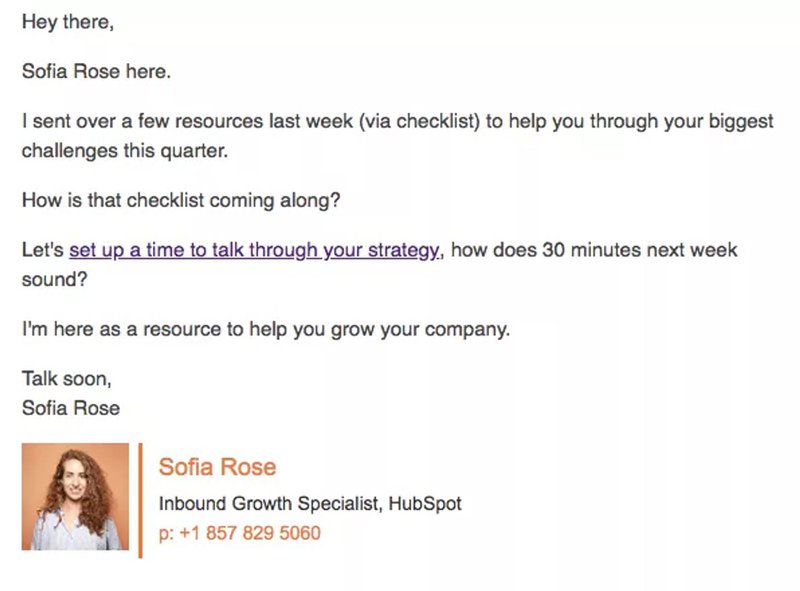Select the 'Inbound Growth Specialist' job title text
Screen dimensions: 800x591
[267, 504]
